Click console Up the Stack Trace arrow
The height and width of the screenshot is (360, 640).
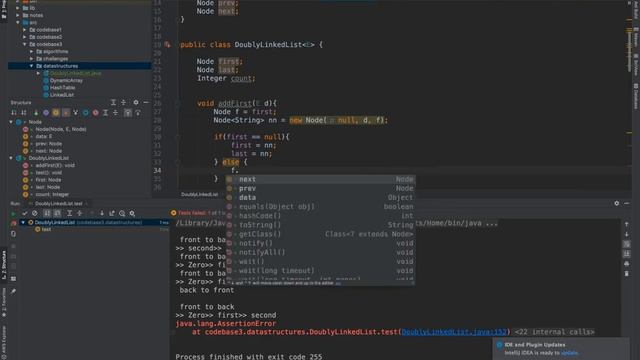[627, 224]
